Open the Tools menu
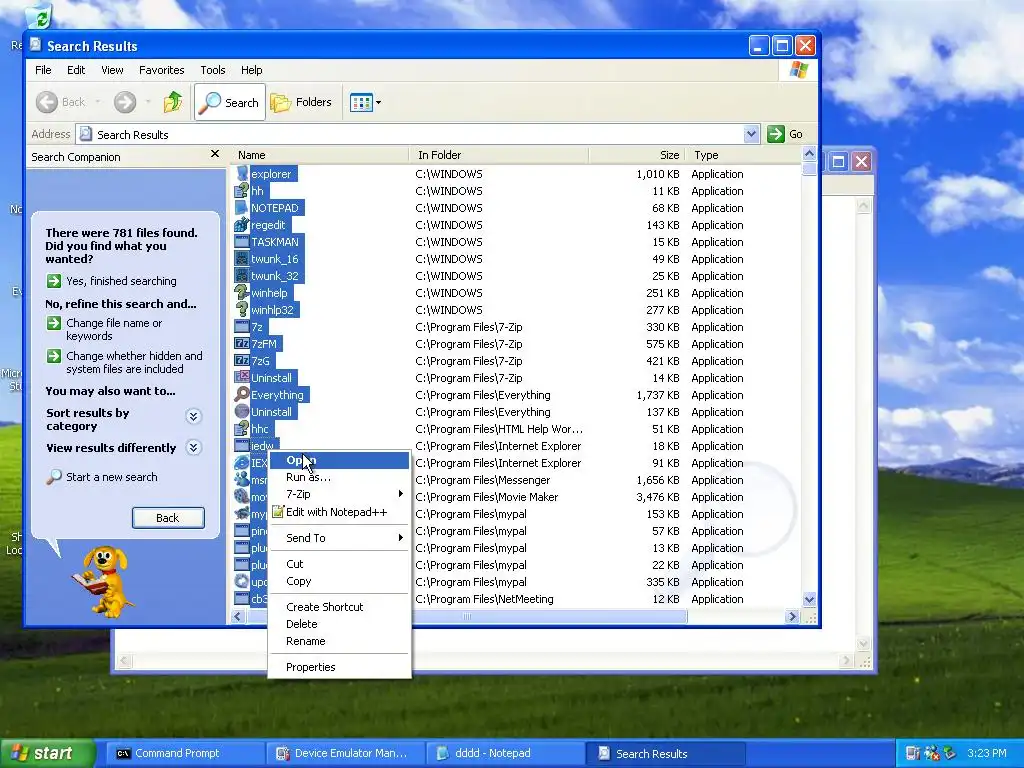This screenshot has height=768, width=1024. (x=213, y=70)
